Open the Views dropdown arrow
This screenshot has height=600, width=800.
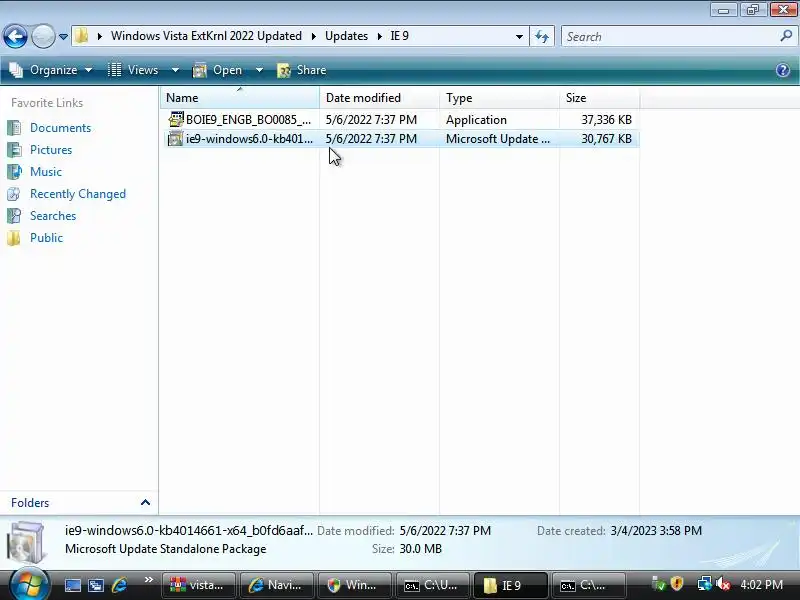click(175, 70)
